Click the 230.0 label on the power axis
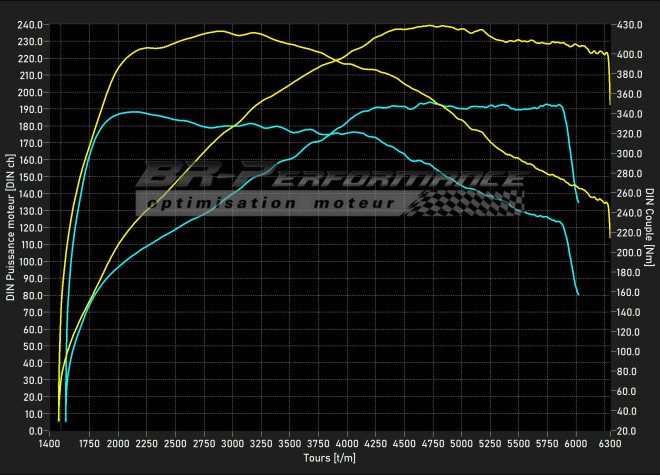The image size is (660, 475). click(30, 41)
